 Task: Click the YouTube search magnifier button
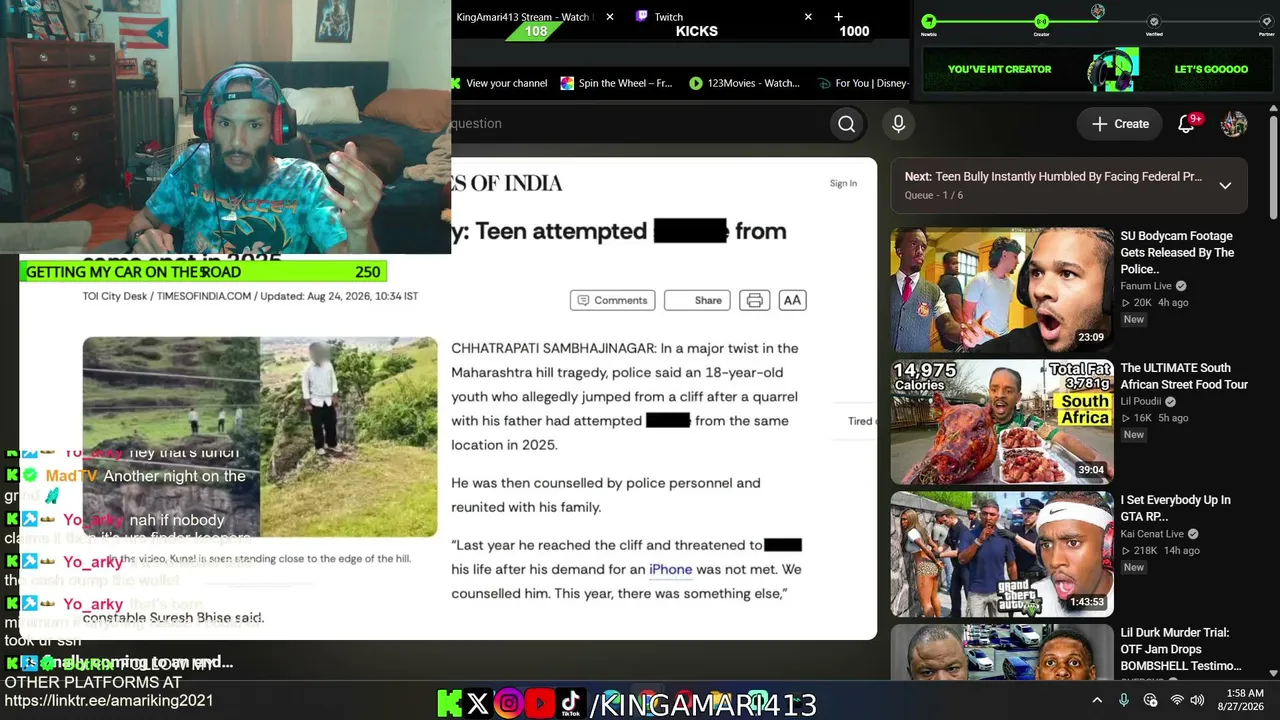tap(846, 124)
